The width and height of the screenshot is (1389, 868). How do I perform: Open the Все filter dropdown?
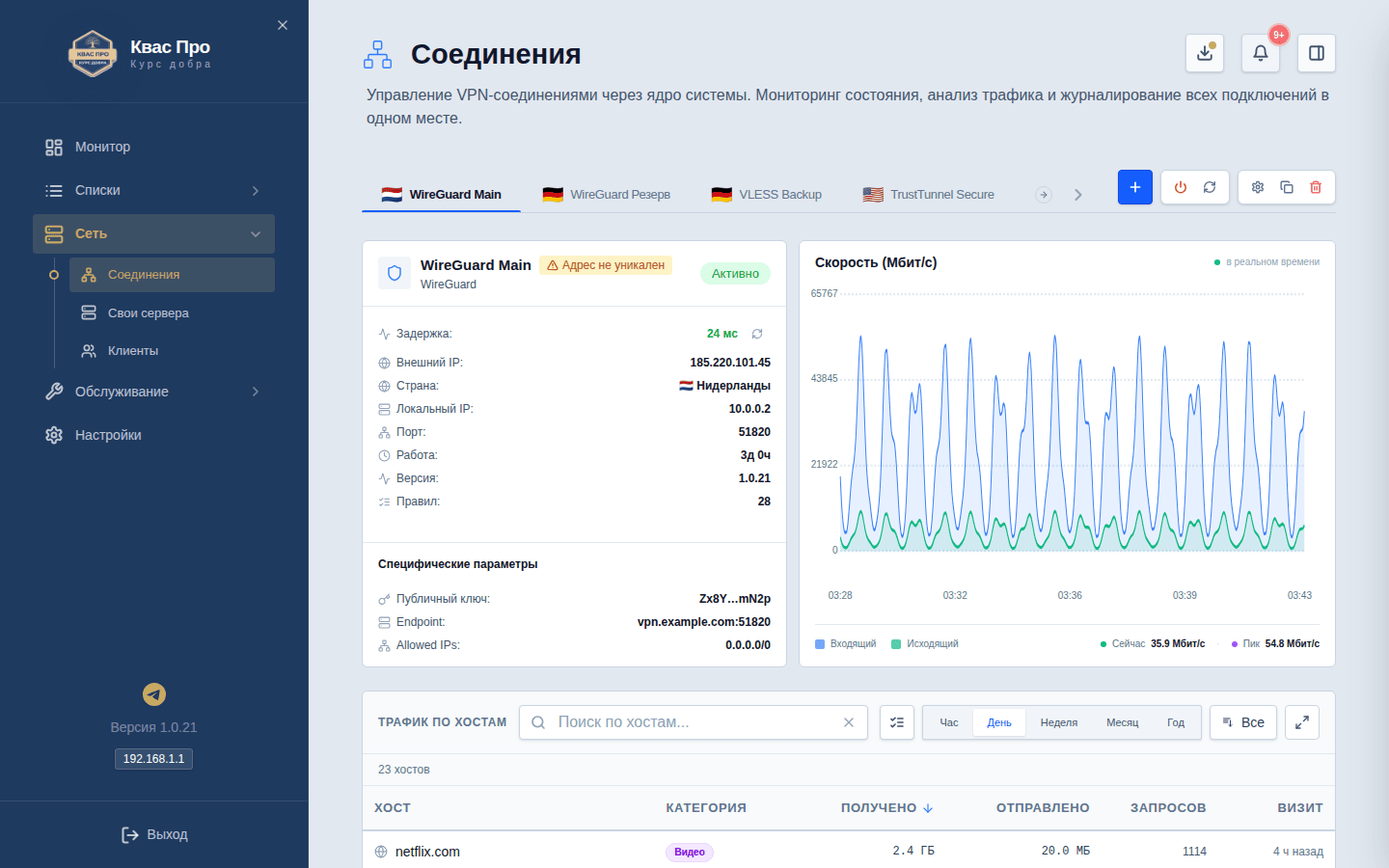coord(1243,722)
